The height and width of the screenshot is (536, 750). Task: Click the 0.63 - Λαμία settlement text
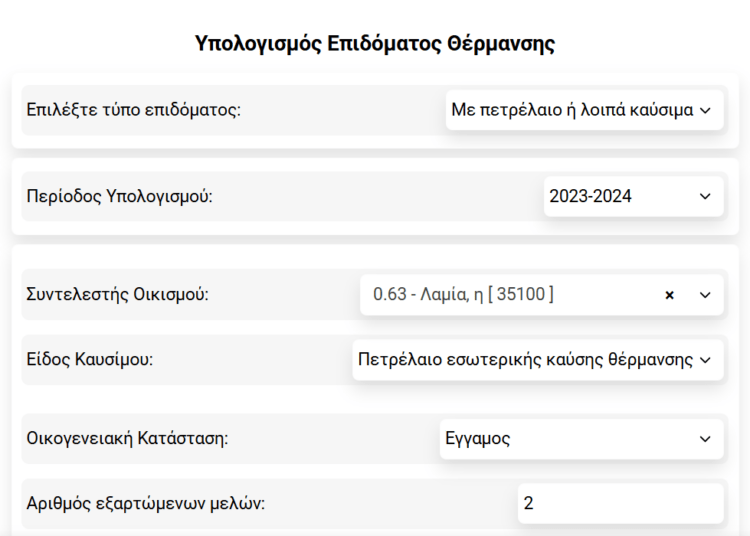(x=463, y=295)
